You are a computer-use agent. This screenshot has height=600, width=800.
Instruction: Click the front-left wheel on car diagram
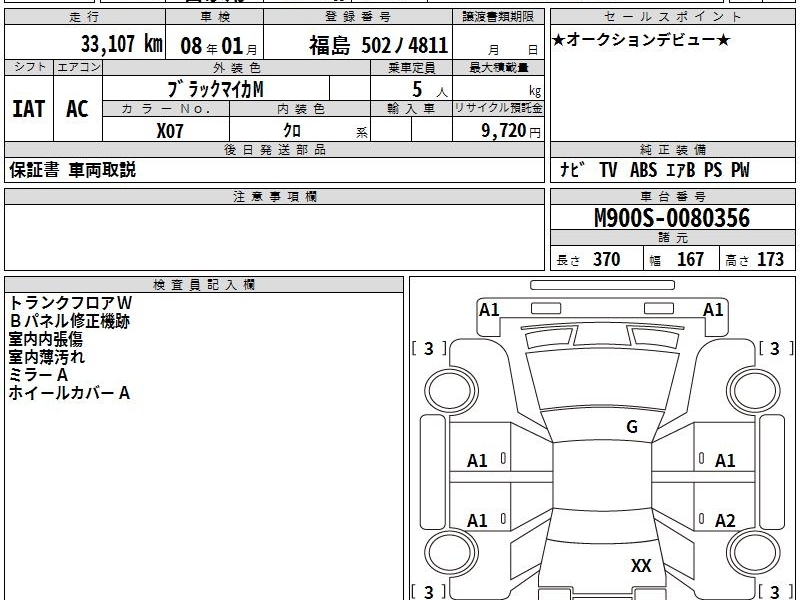click(x=451, y=391)
